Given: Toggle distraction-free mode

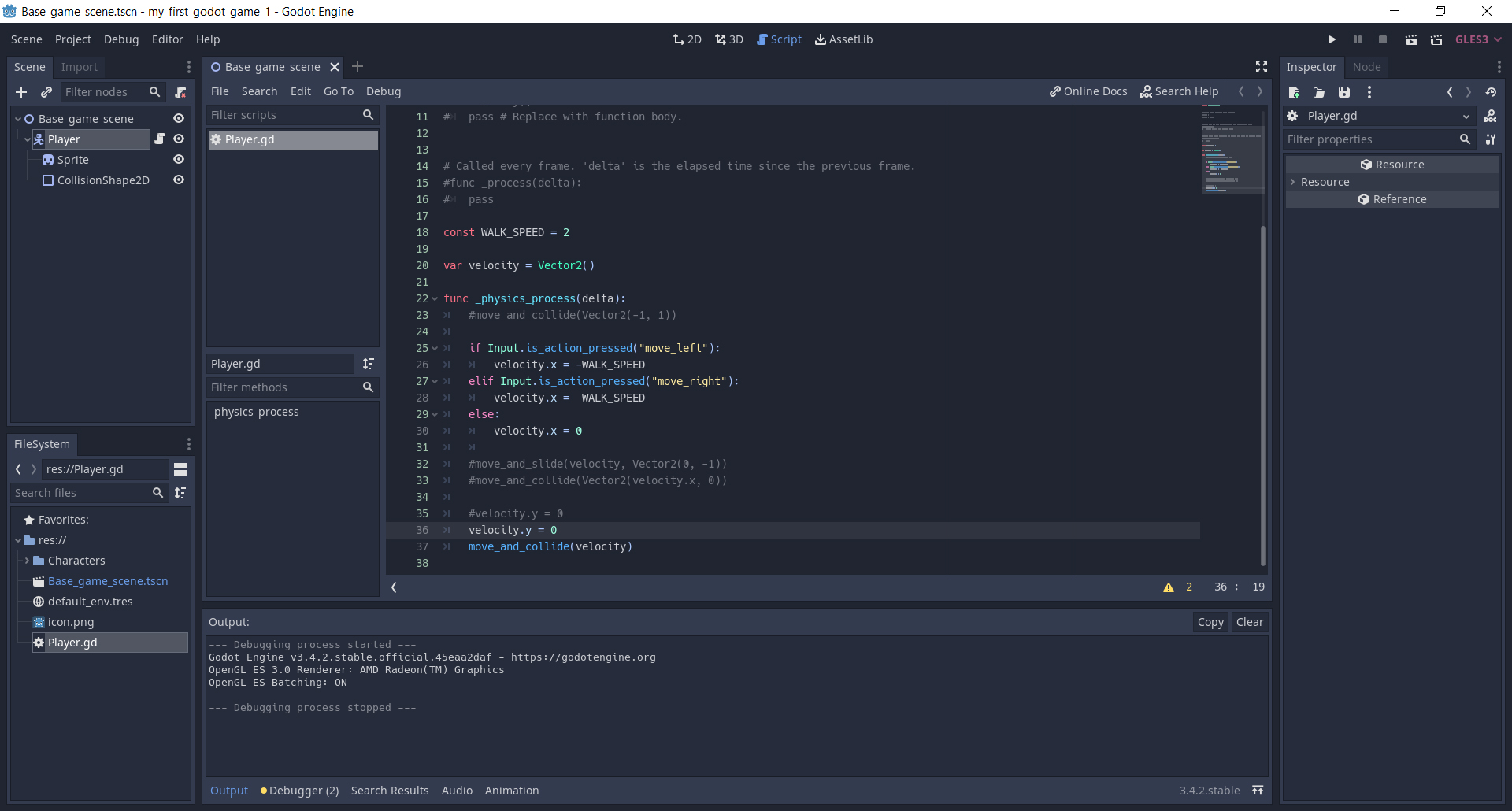Looking at the screenshot, I should 1262,67.
